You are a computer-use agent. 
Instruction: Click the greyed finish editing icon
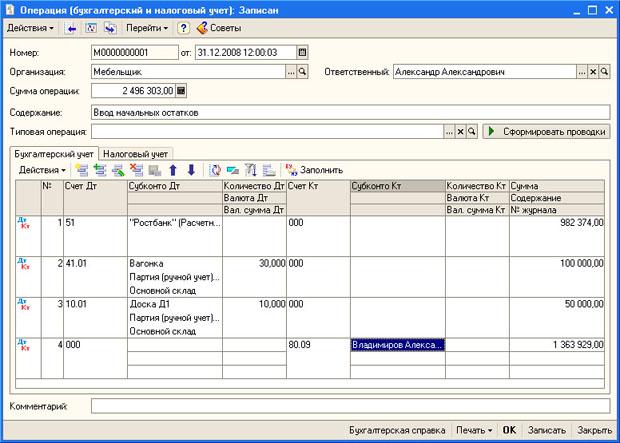tap(155, 170)
